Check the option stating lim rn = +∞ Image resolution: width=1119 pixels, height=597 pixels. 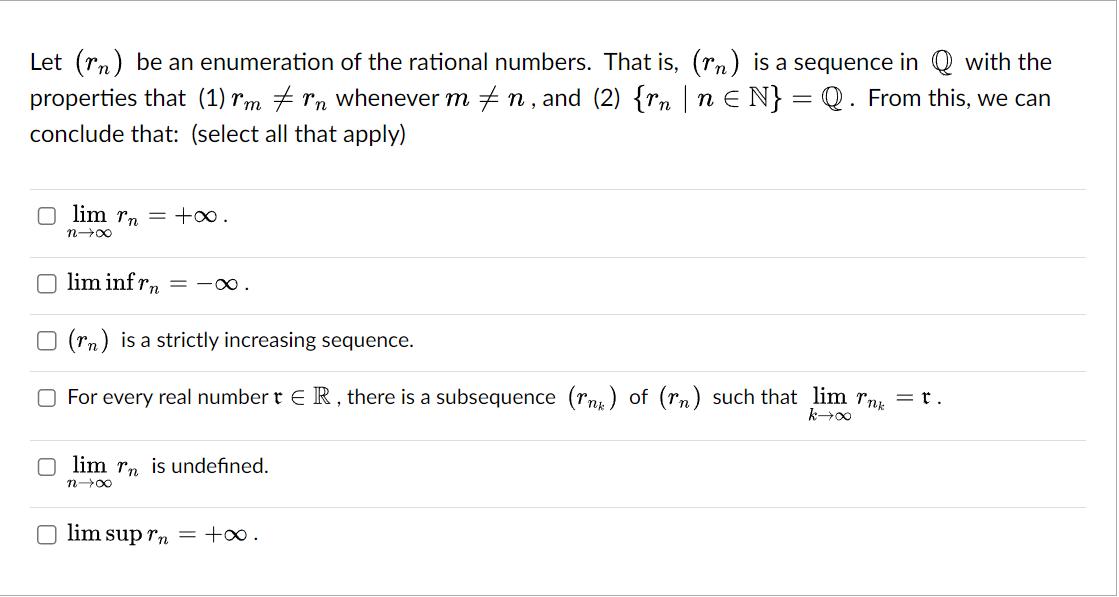click(x=46, y=214)
